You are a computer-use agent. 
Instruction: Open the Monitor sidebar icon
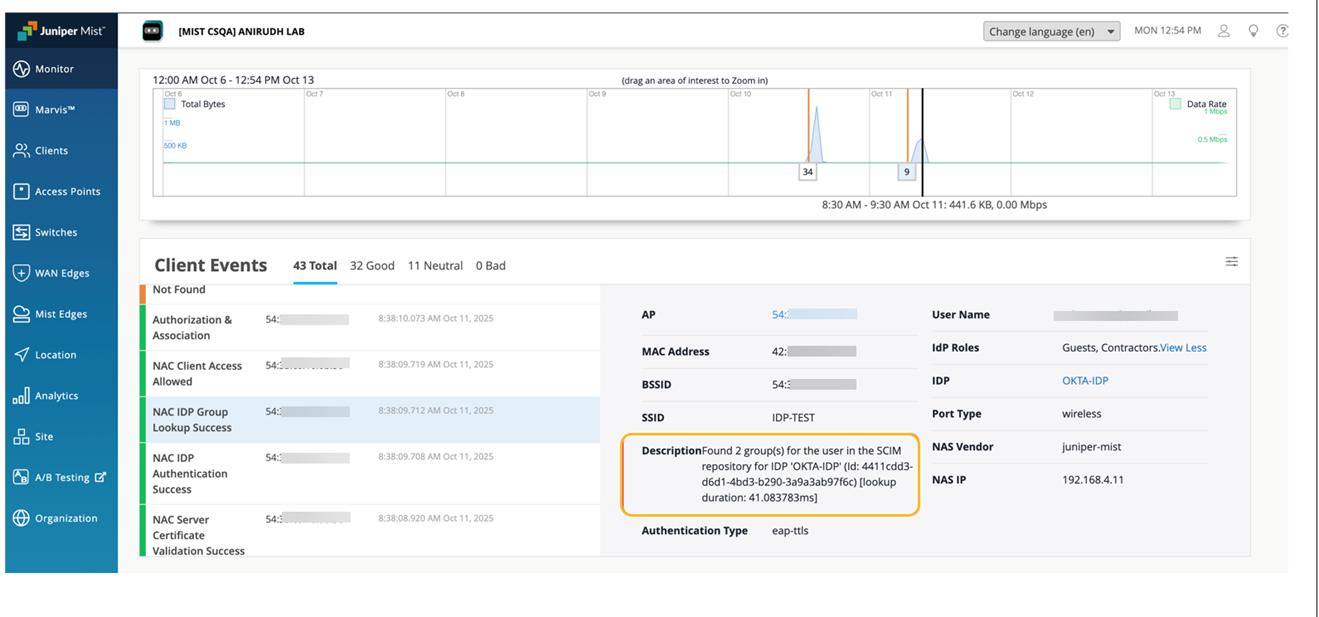coord(21,69)
